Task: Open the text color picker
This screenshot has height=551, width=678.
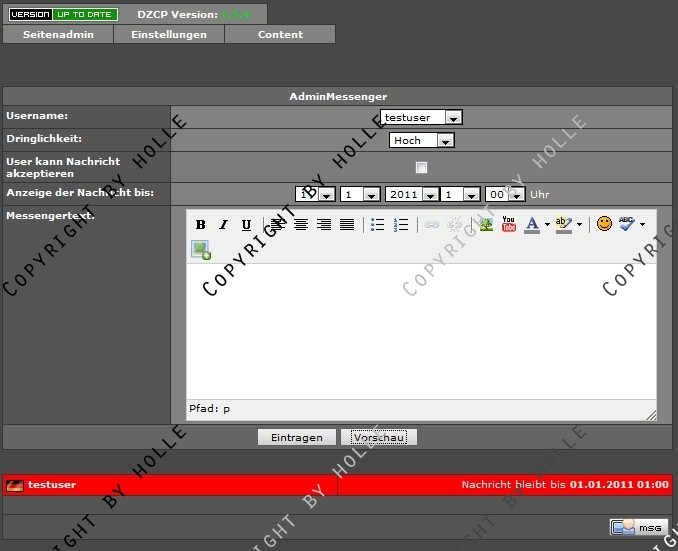Action: [x=533, y=225]
